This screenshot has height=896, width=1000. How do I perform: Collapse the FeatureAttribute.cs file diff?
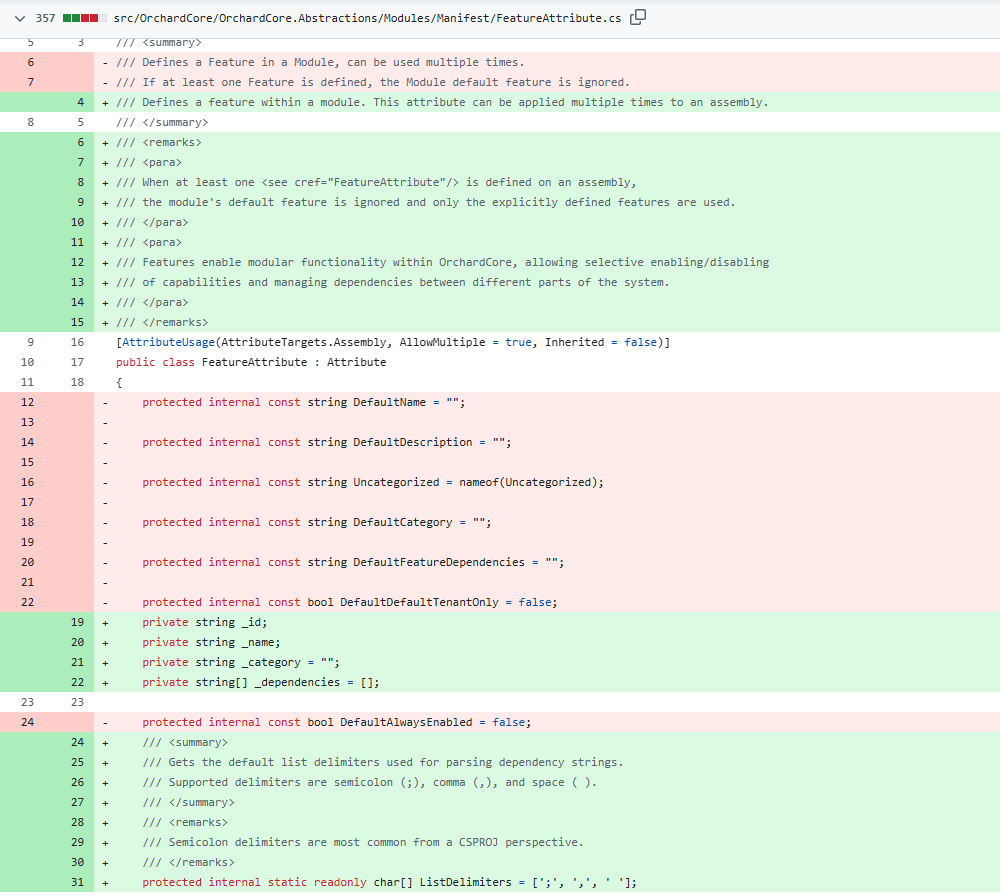coord(20,18)
